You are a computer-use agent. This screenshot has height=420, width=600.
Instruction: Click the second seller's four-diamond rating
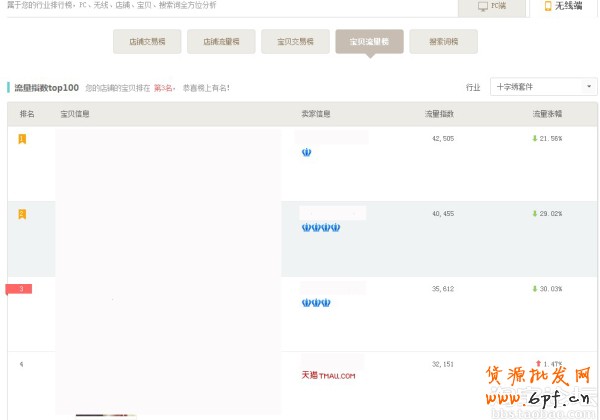pyautogui.click(x=321, y=227)
